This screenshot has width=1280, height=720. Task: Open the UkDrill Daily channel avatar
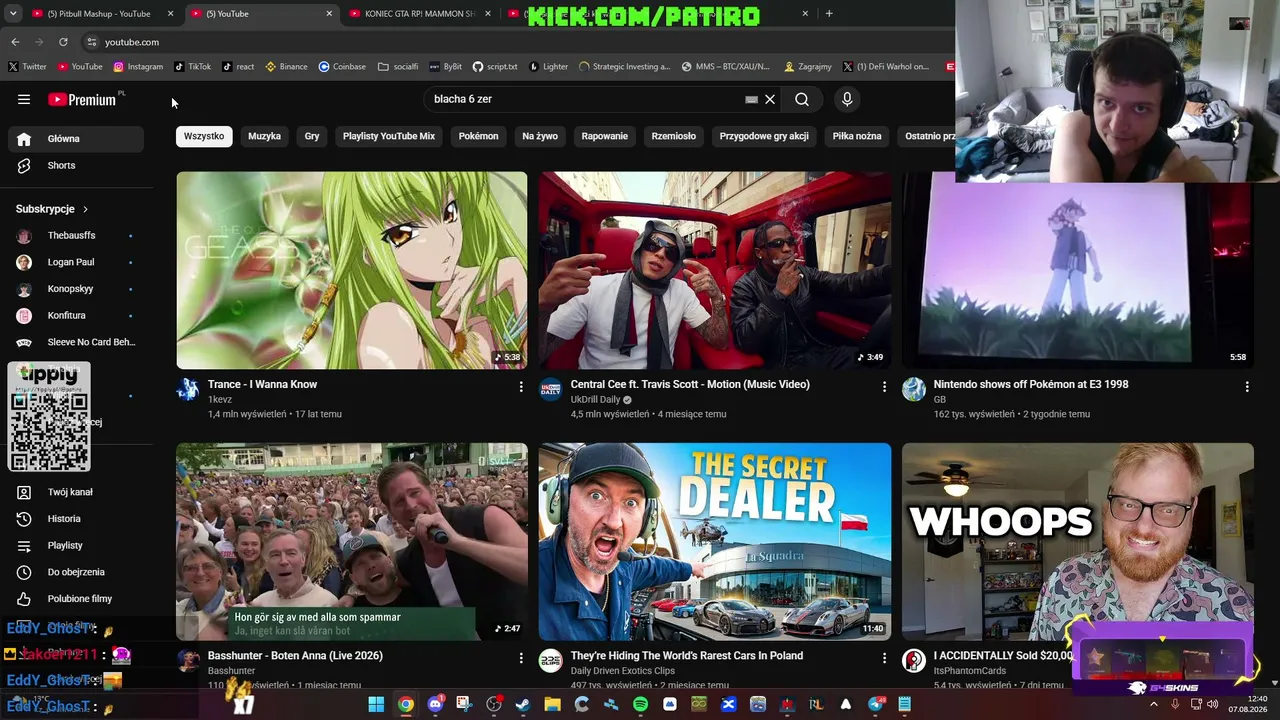[551, 389]
